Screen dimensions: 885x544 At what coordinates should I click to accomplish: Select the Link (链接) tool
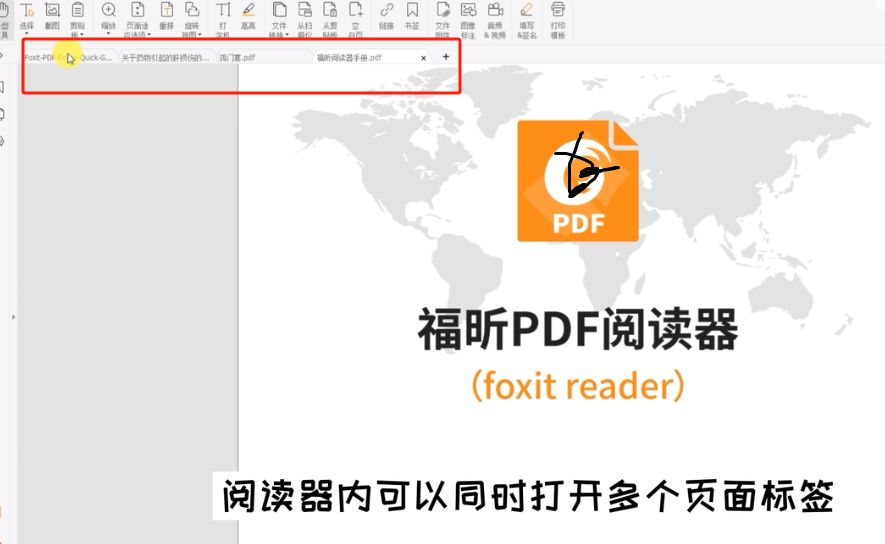(387, 16)
